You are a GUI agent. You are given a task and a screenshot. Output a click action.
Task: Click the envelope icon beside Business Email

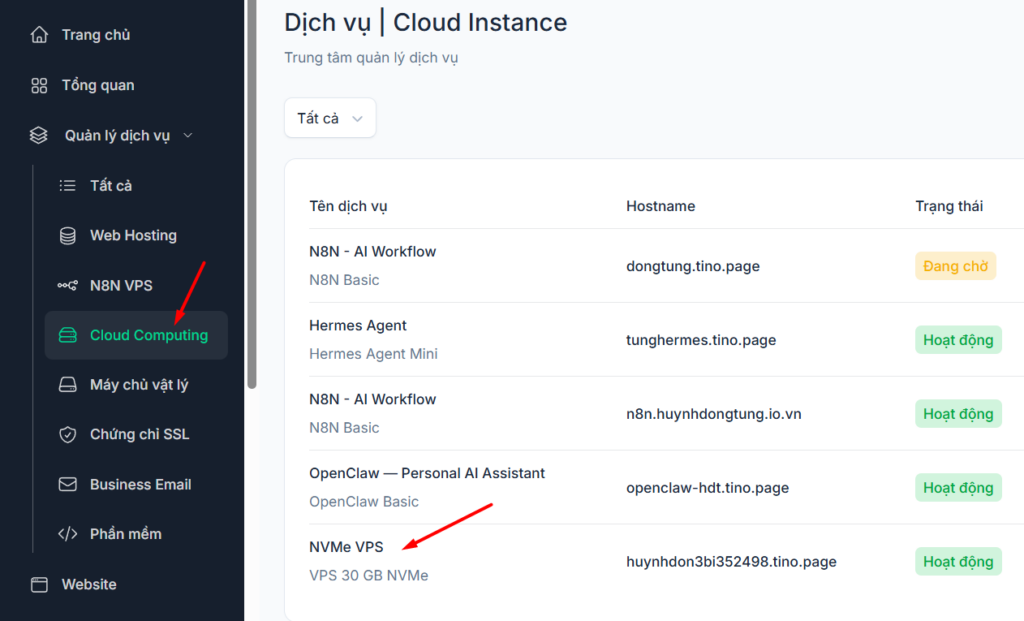click(x=67, y=485)
